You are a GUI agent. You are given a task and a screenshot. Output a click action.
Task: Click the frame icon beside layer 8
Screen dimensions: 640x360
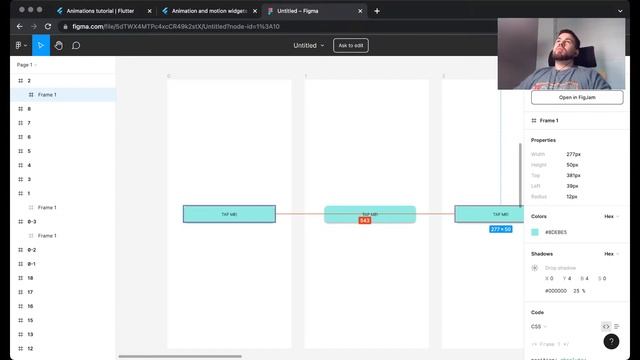20,109
